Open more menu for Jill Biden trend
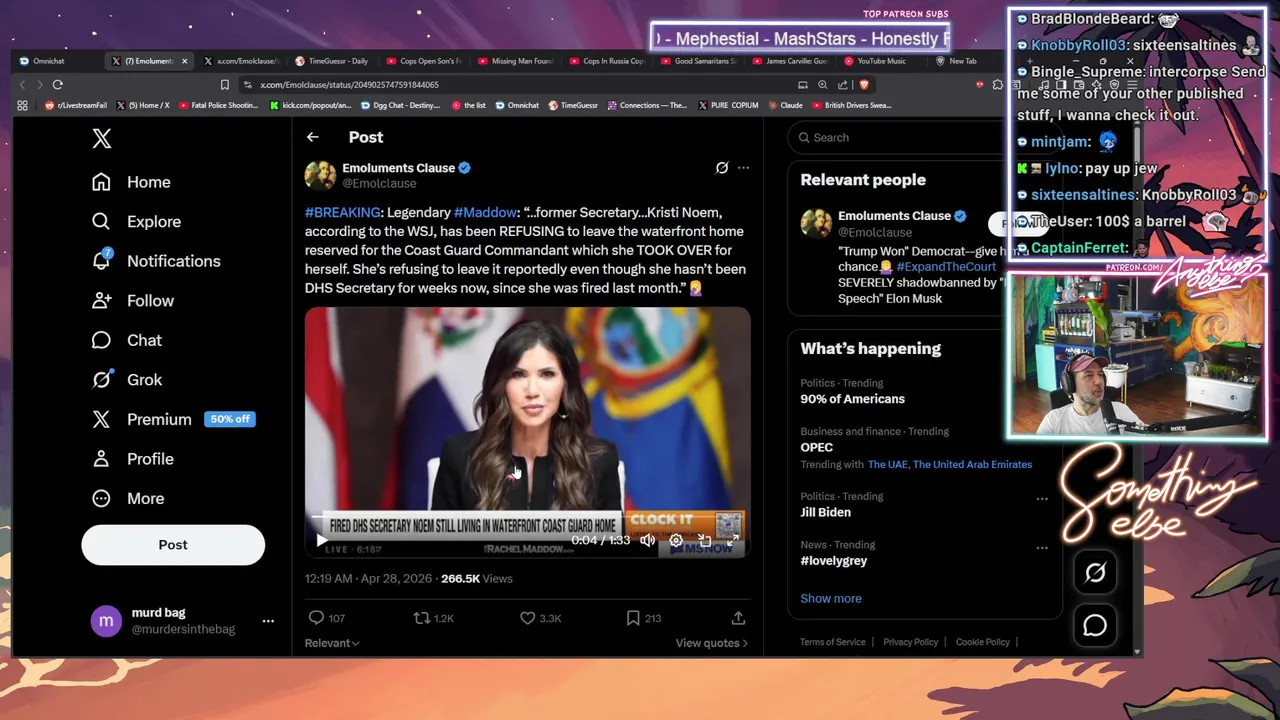The image size is (1280, 720). pyautogui.click(x=1042, y=499)
